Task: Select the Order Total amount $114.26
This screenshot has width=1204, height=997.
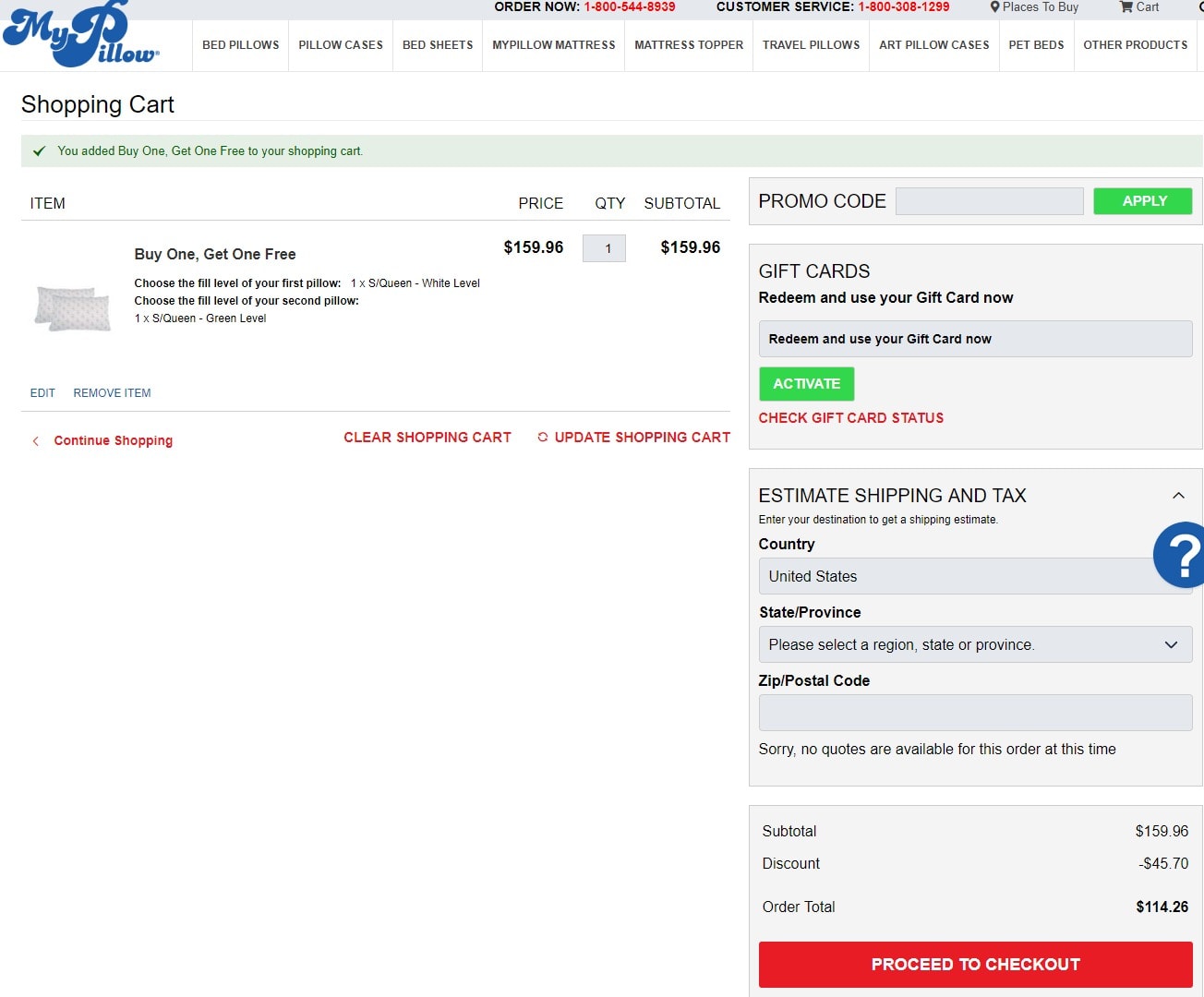Action: click(x=1162, y=907)
